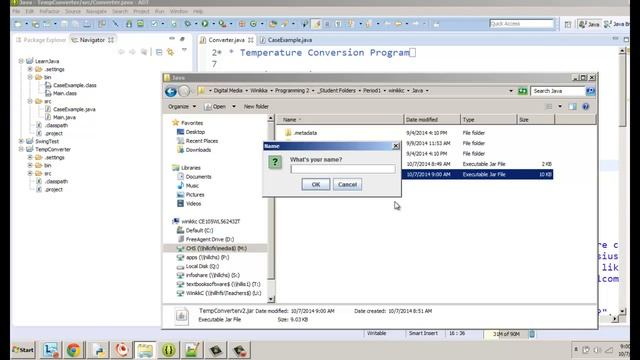Click the garbage collector trash icon in the status bar
Image resolution: width=640 pixels, height=360 pixels.
[x=532, y=334]
